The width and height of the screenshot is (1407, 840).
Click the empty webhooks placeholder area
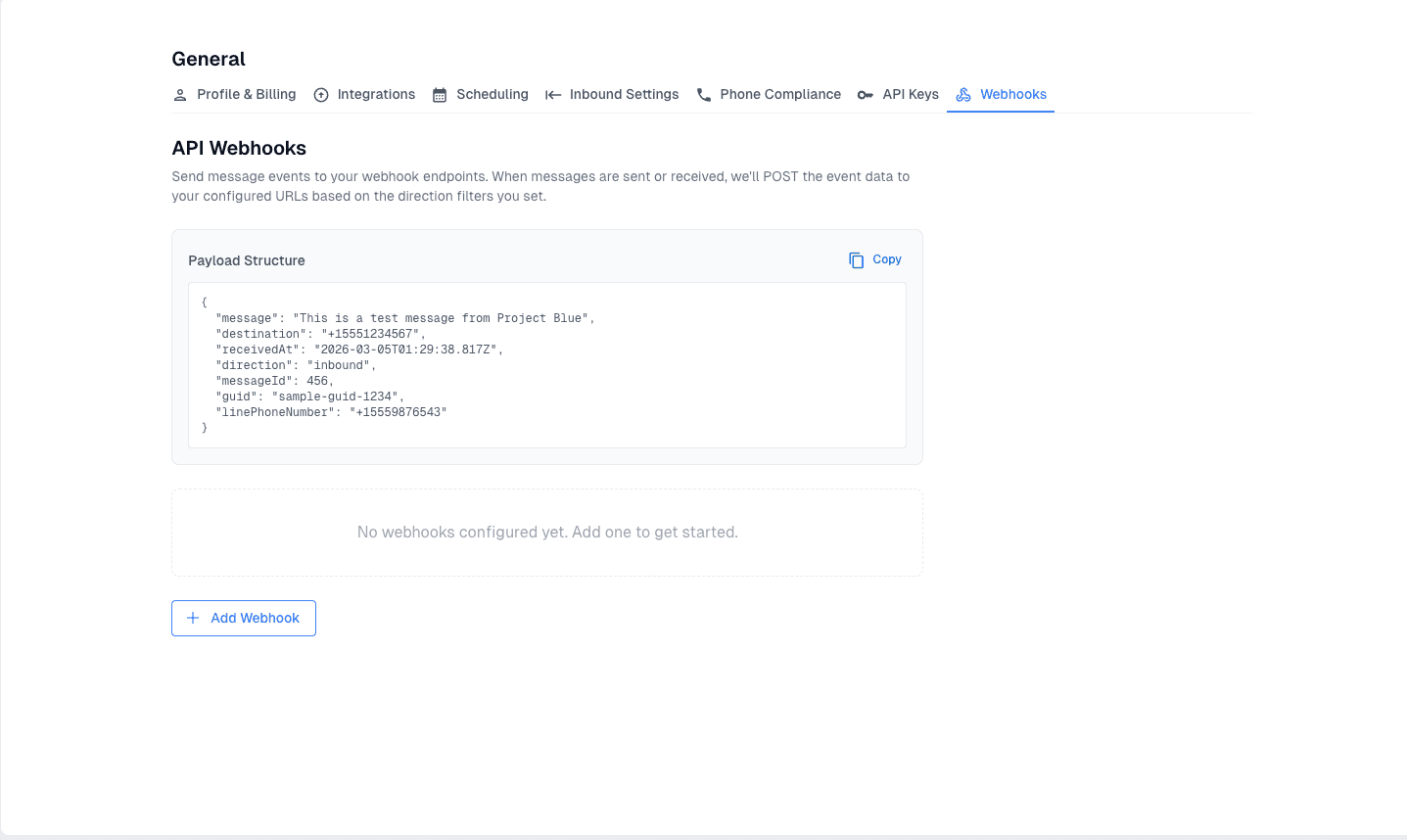[546, 532]
